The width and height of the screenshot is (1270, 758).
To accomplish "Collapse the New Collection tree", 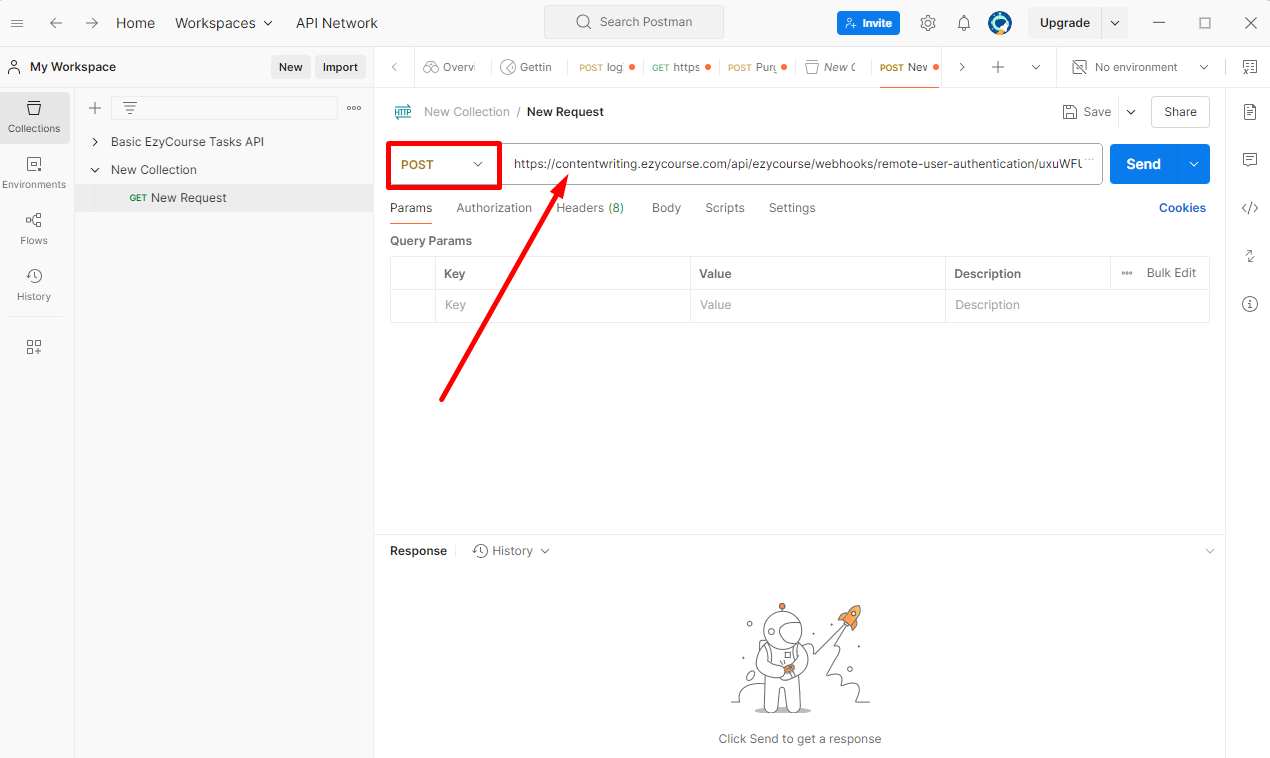I will pos(95,170).
